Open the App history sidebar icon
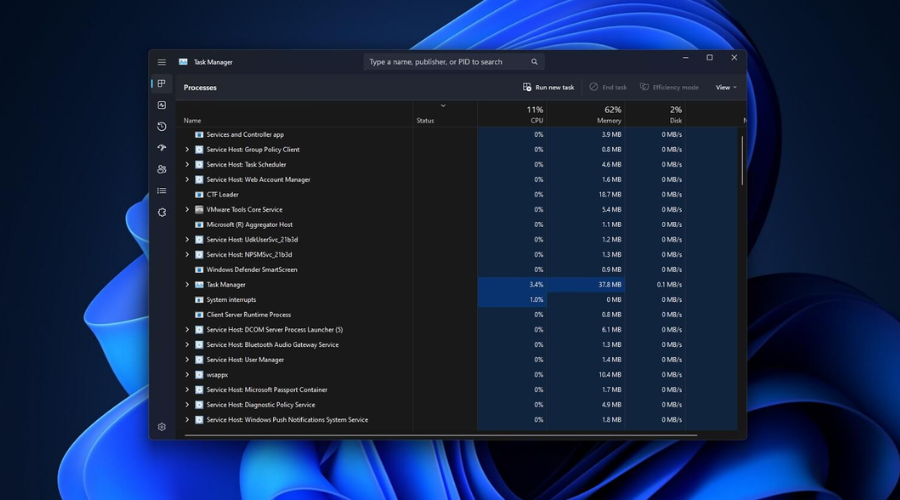 pyautogui.click(x=162, y=126)
